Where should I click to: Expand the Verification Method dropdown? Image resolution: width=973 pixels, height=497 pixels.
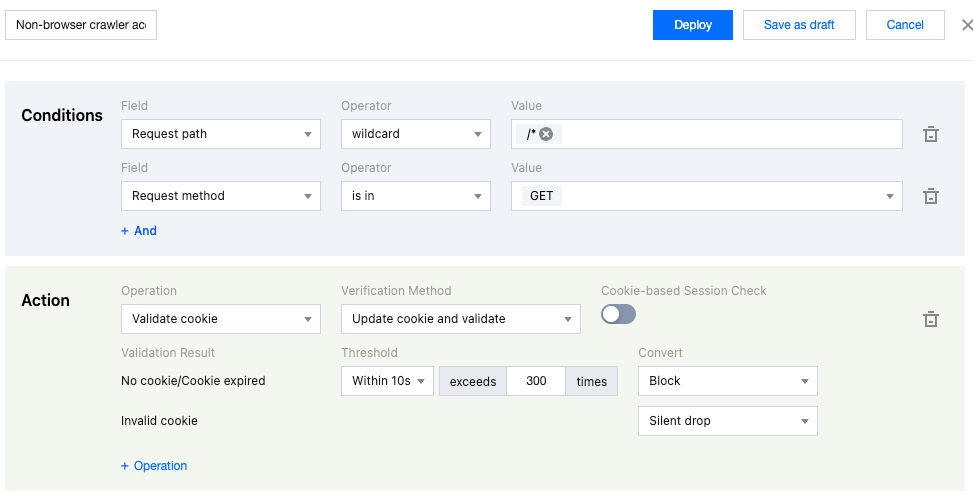coord(460,319)
